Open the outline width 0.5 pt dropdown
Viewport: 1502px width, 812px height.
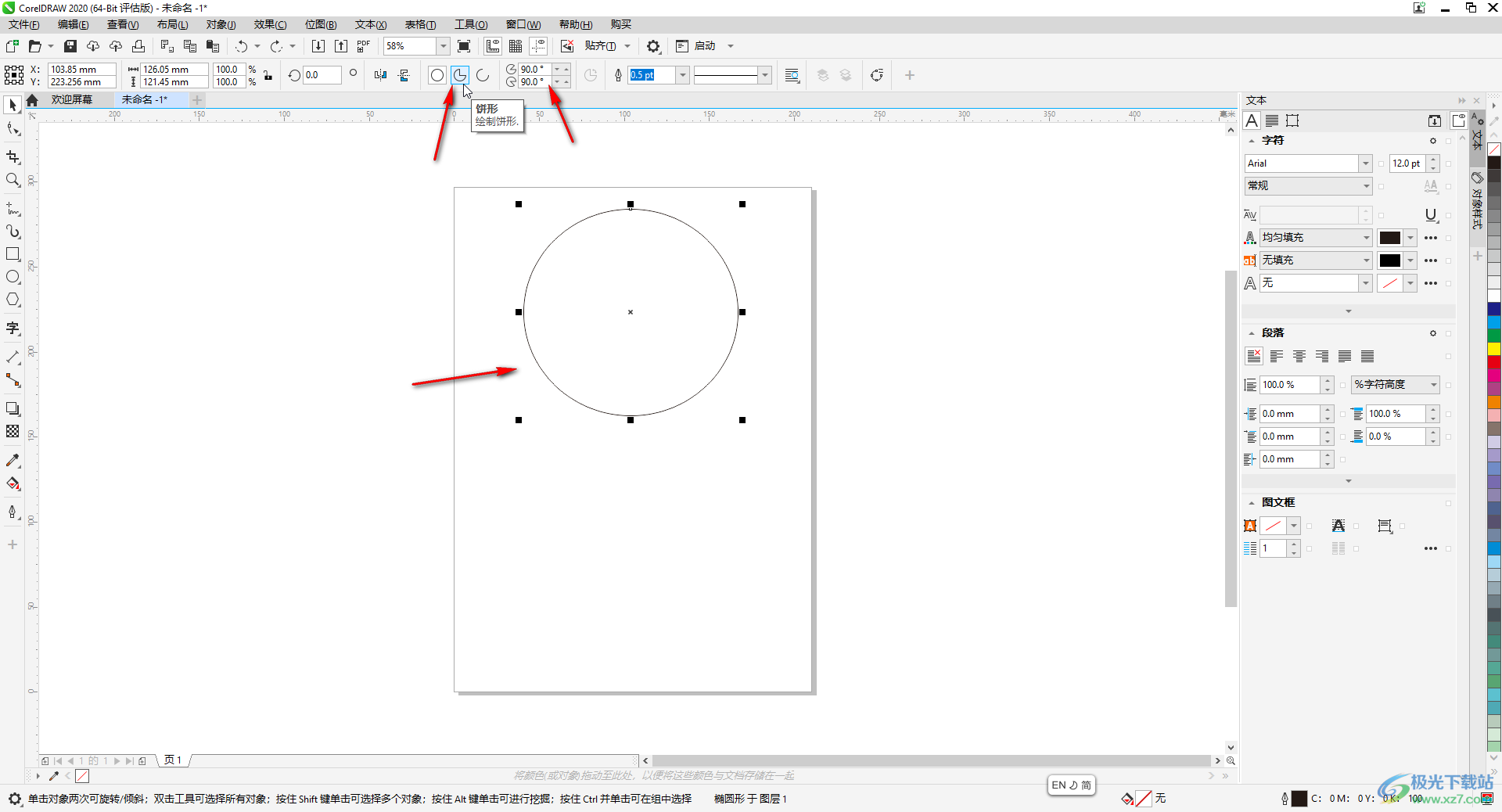tap(683, 75)
